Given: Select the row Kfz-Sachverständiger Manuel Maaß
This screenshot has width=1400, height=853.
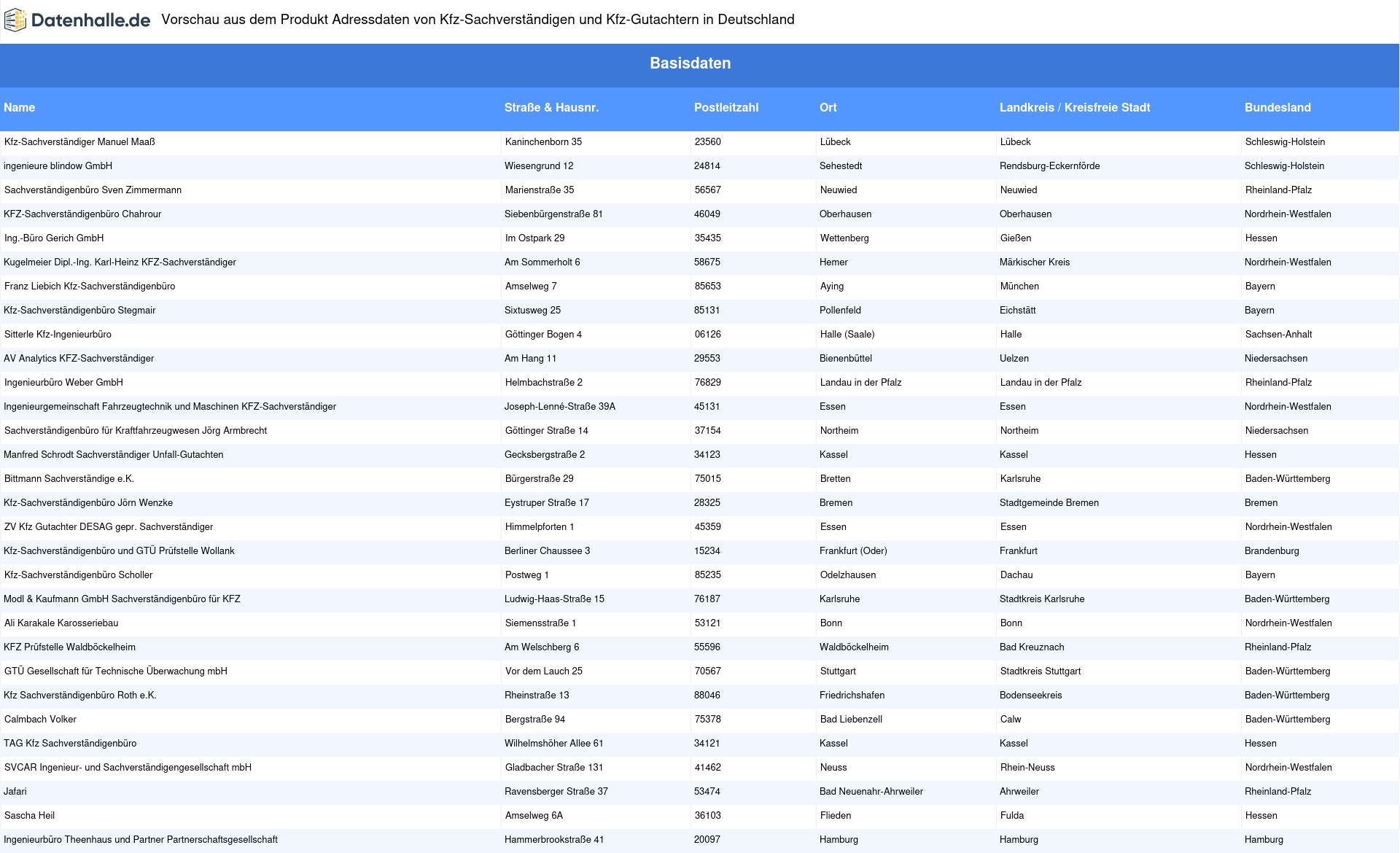Looking at the screenshot, I should [x=700, y=142].
